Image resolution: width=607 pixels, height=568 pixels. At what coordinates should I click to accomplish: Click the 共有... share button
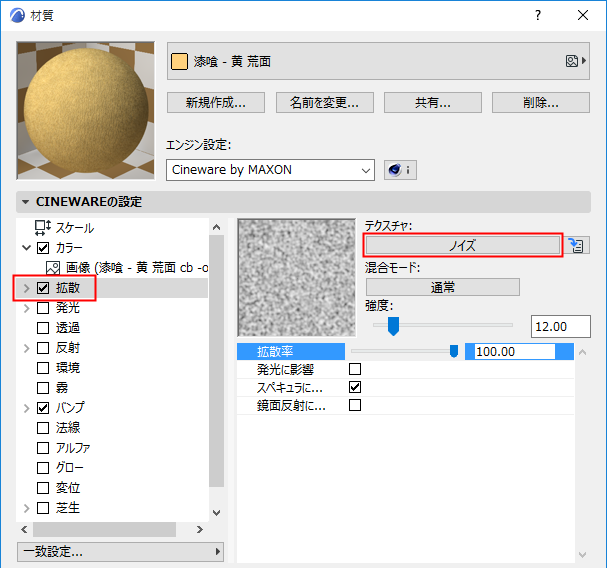tap(432, 103)
